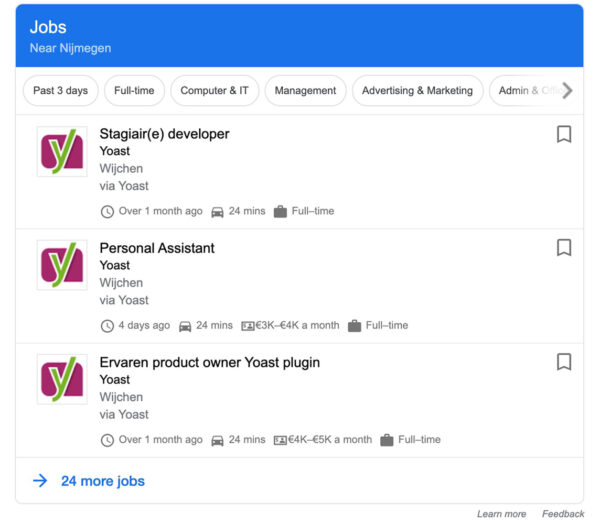The width and height of the screenshot is (600, 524).
Task: Save the Personal Assistant job bookmark
Action: coord(564,248)
